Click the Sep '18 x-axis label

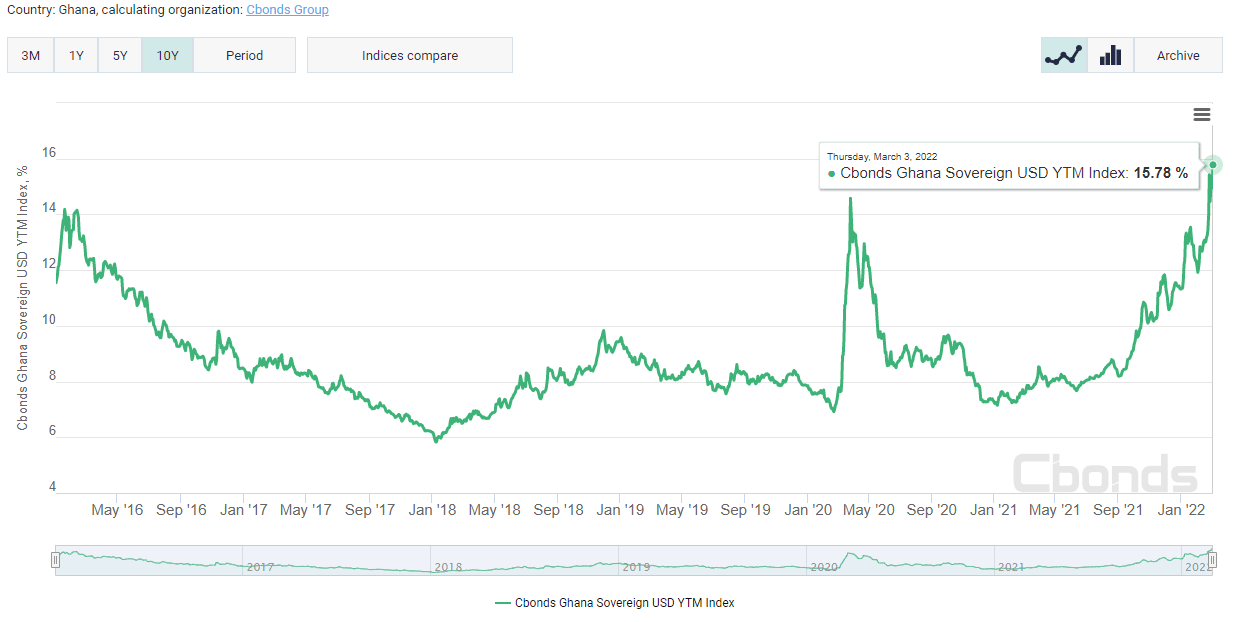pyautogui.click(x=558, y=510)
